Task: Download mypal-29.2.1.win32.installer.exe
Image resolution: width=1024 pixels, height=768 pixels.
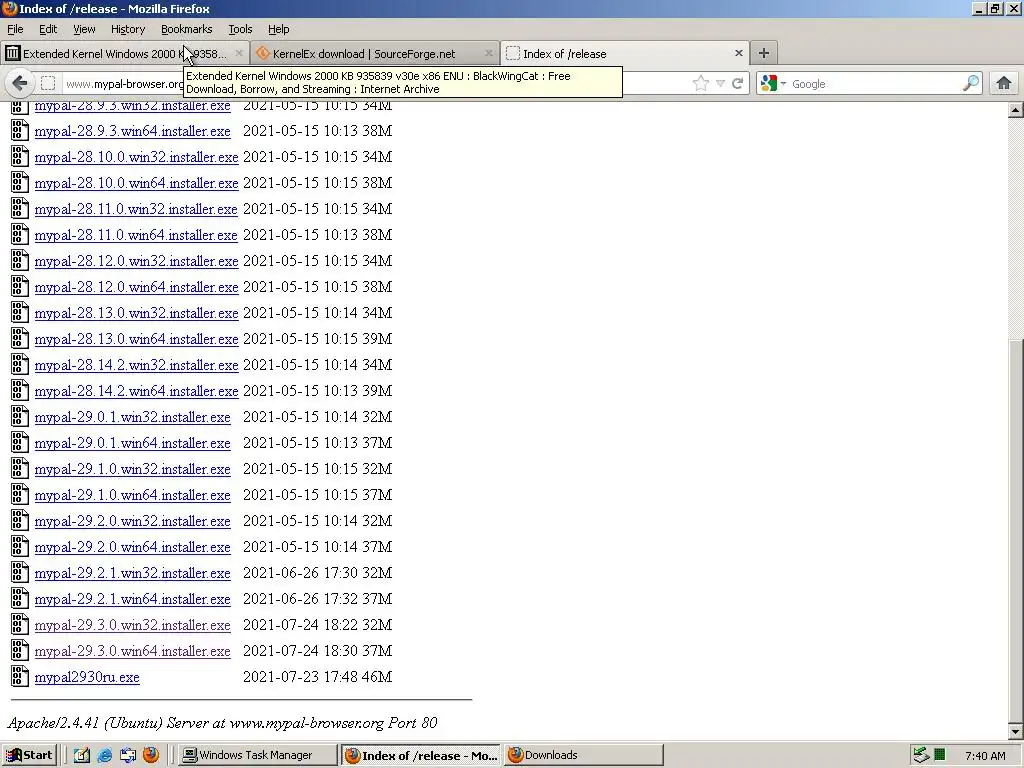Action: [133, 573]
